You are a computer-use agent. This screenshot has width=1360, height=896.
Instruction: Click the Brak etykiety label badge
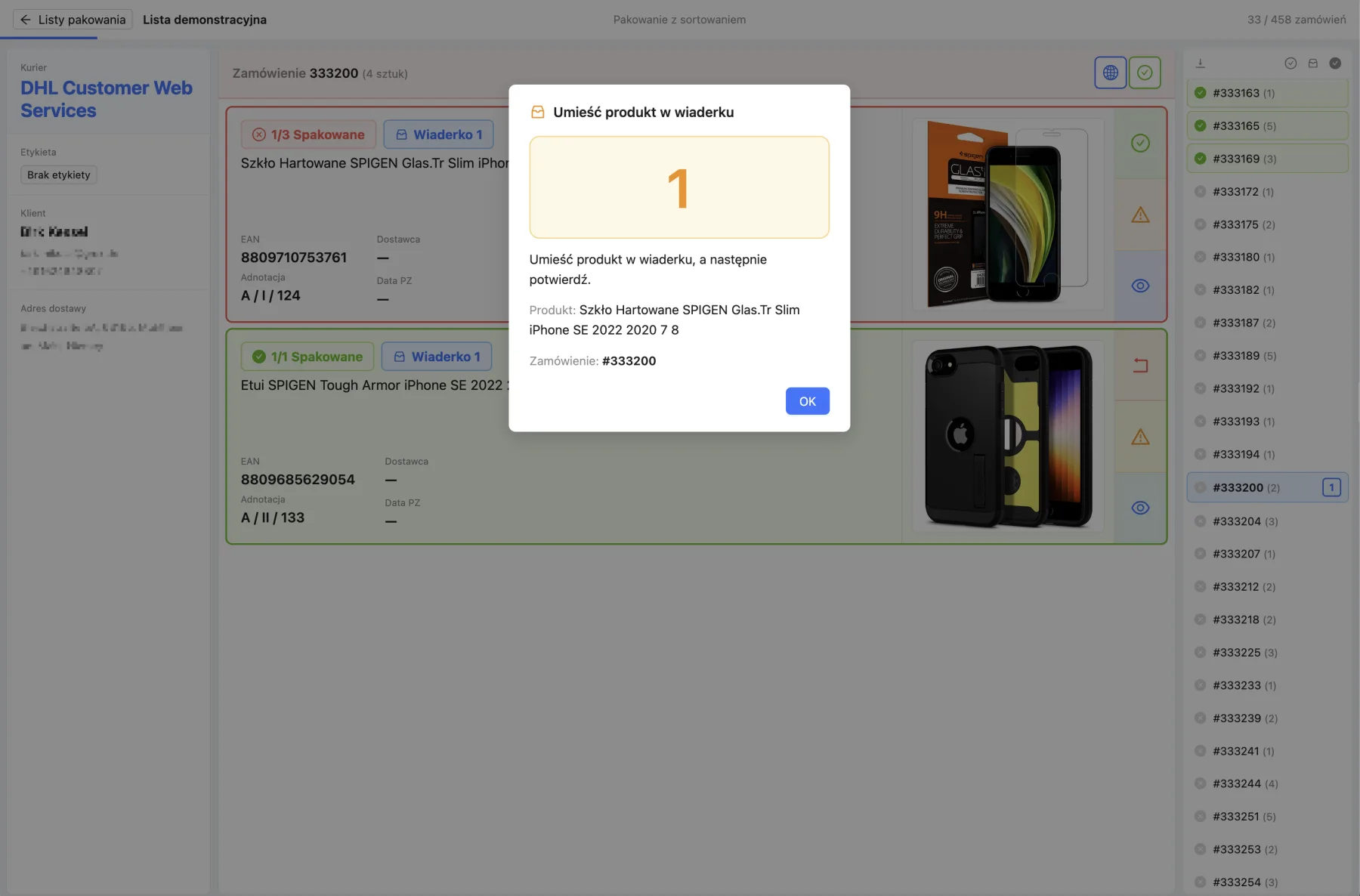[x=59, y=175]
